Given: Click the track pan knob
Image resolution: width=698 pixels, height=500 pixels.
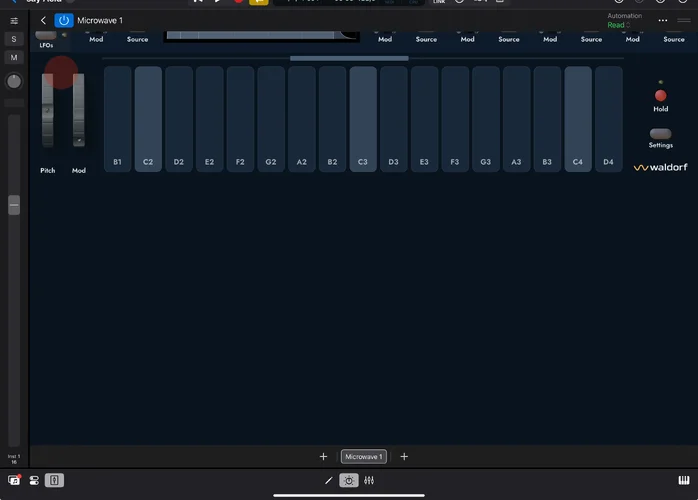Looking at the screenshot, I should pos(14,81).
